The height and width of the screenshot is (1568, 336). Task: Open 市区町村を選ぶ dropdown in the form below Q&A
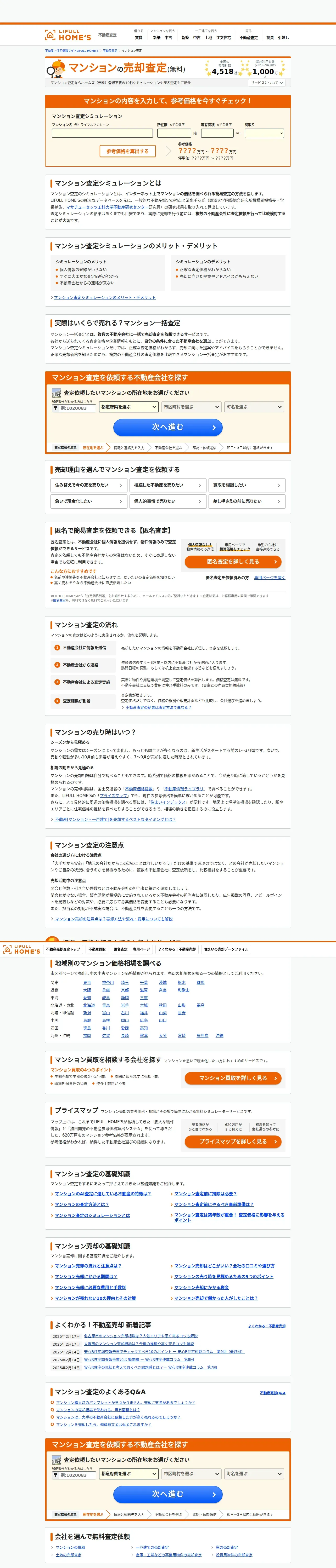tap(192, 1474)
